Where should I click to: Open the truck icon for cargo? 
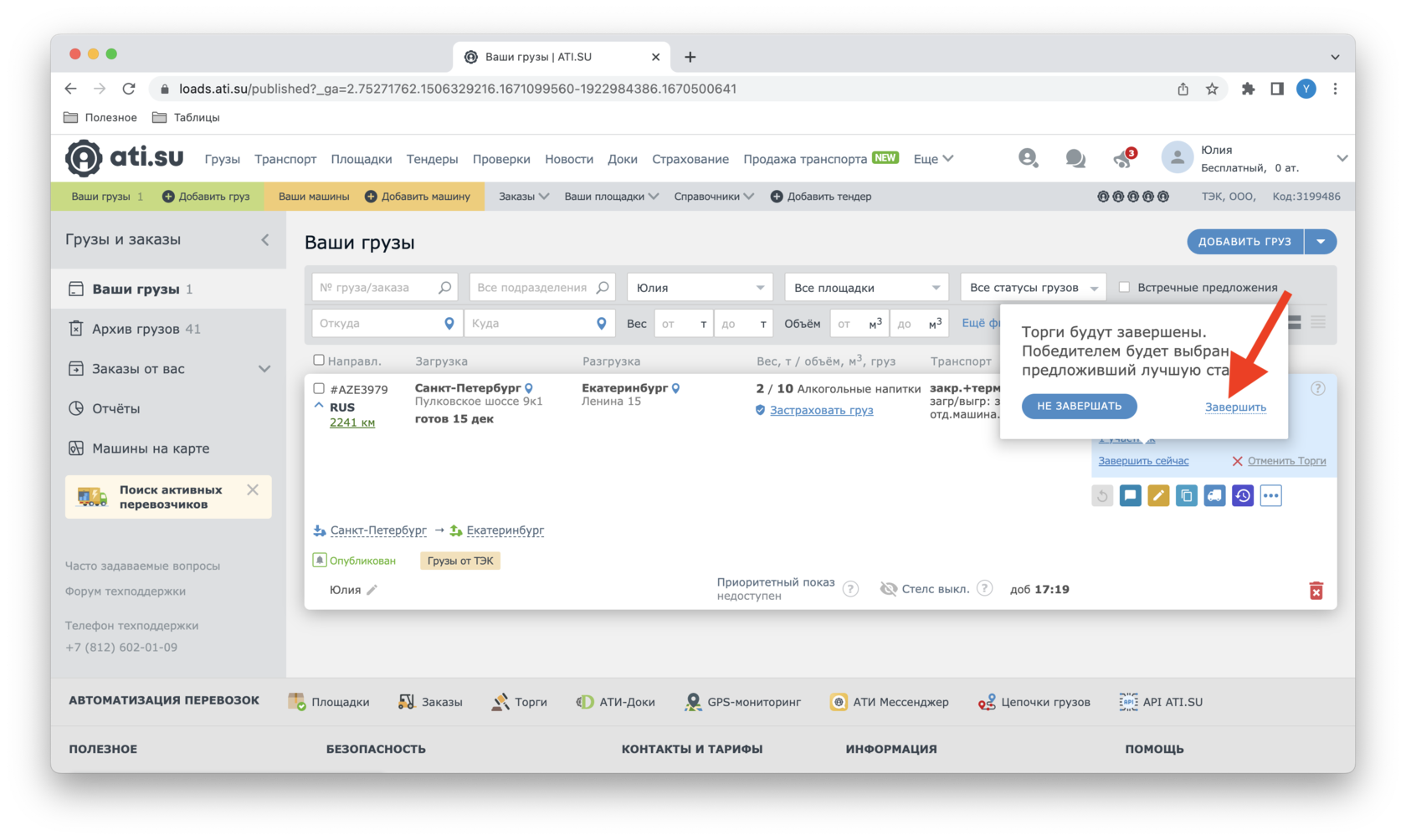click(x=1214, y=496)
